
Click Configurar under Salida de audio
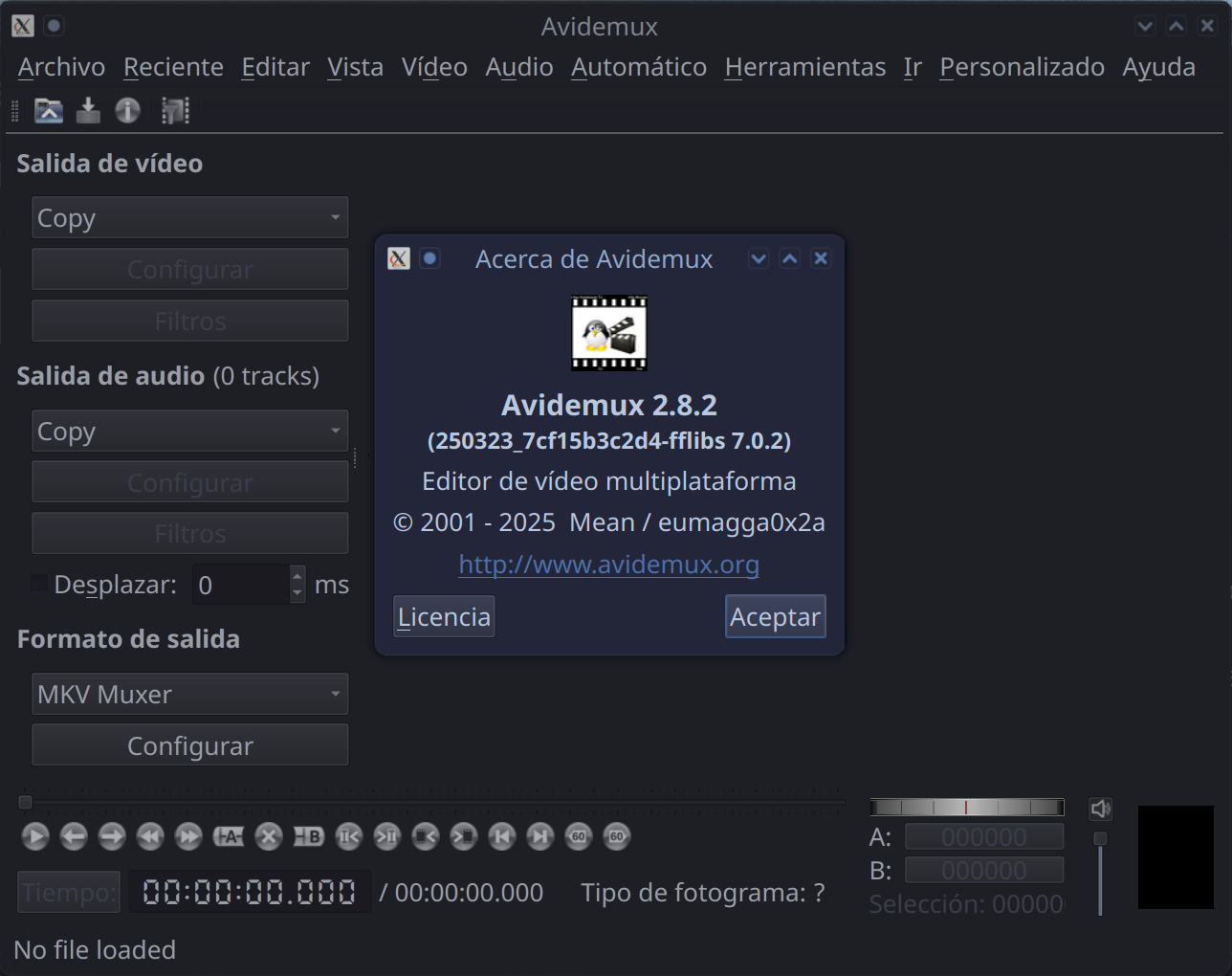[x=189, y=482]
